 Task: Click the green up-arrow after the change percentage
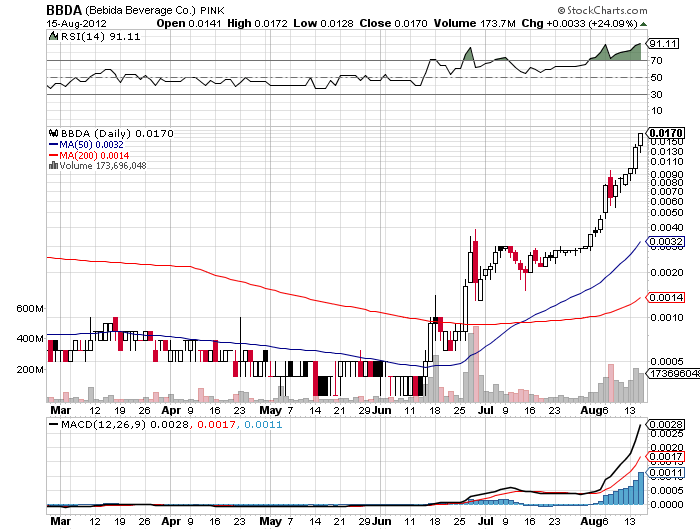tap(643, 24)
